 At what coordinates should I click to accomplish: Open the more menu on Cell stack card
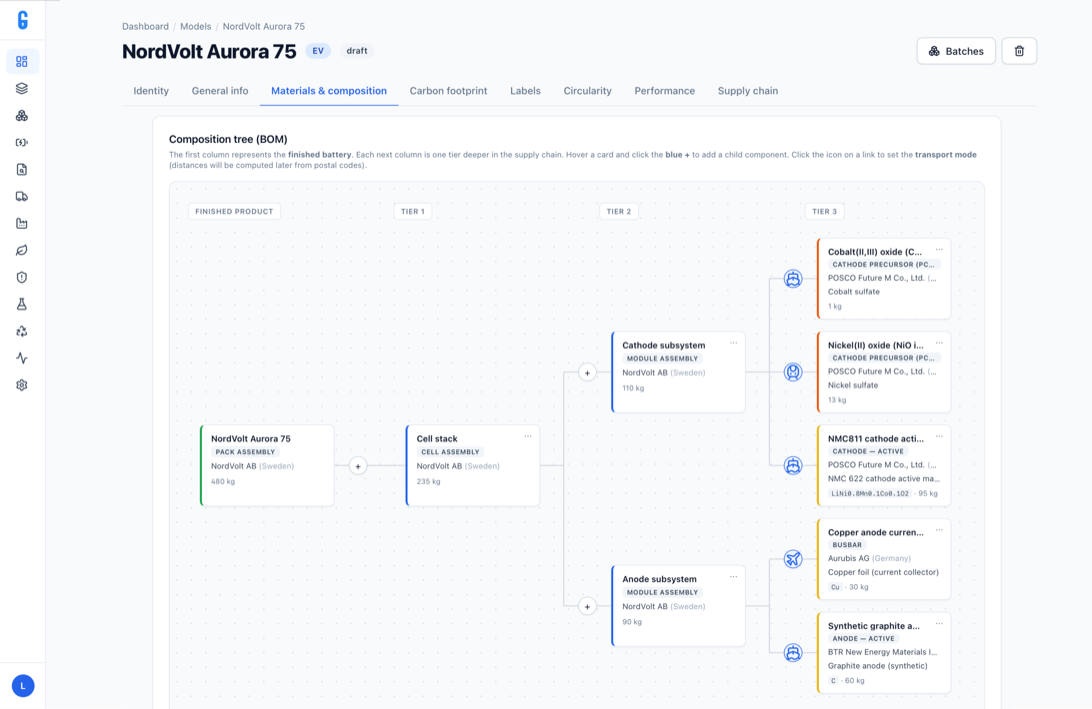click(x=528, y=437)
